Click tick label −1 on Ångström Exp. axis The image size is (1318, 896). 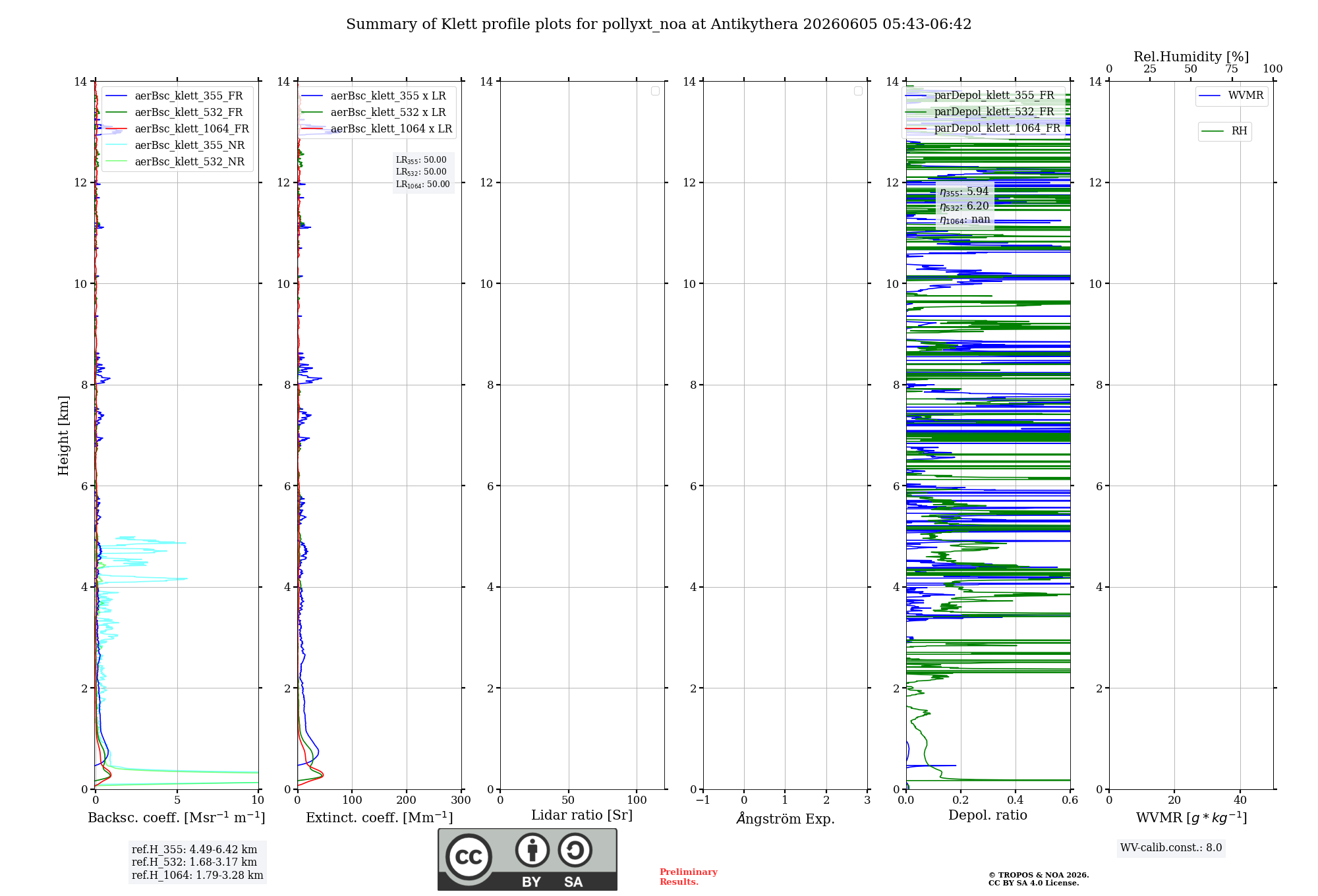coord(702,800)
